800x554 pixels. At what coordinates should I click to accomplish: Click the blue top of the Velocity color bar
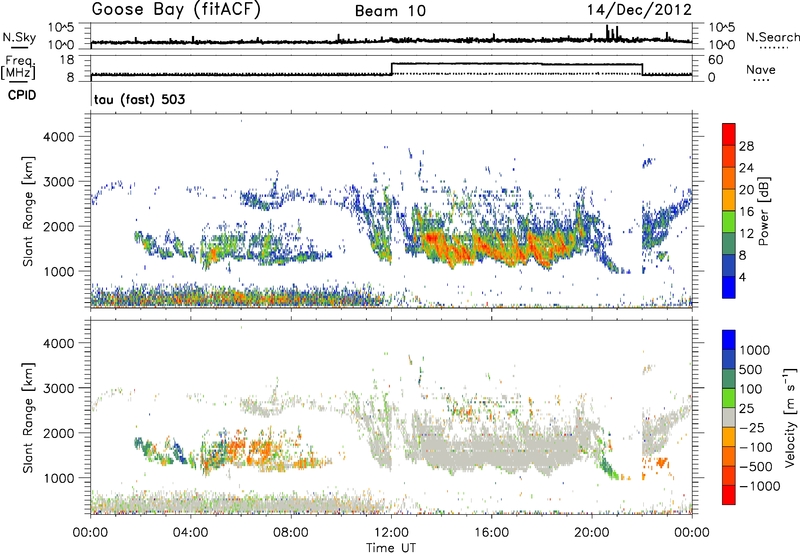click(x=729, y=340)
